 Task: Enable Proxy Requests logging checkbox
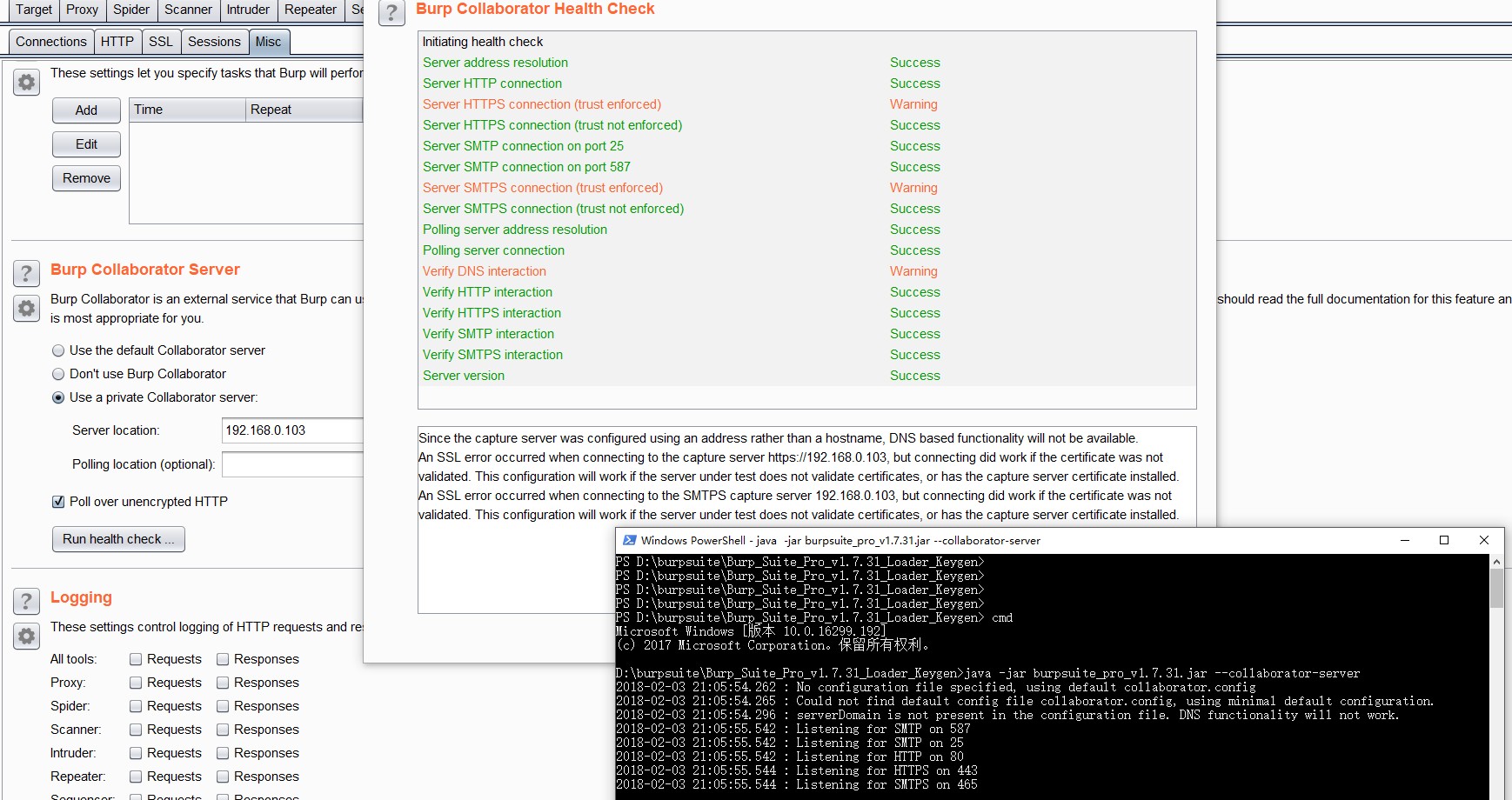click(136, 683)
